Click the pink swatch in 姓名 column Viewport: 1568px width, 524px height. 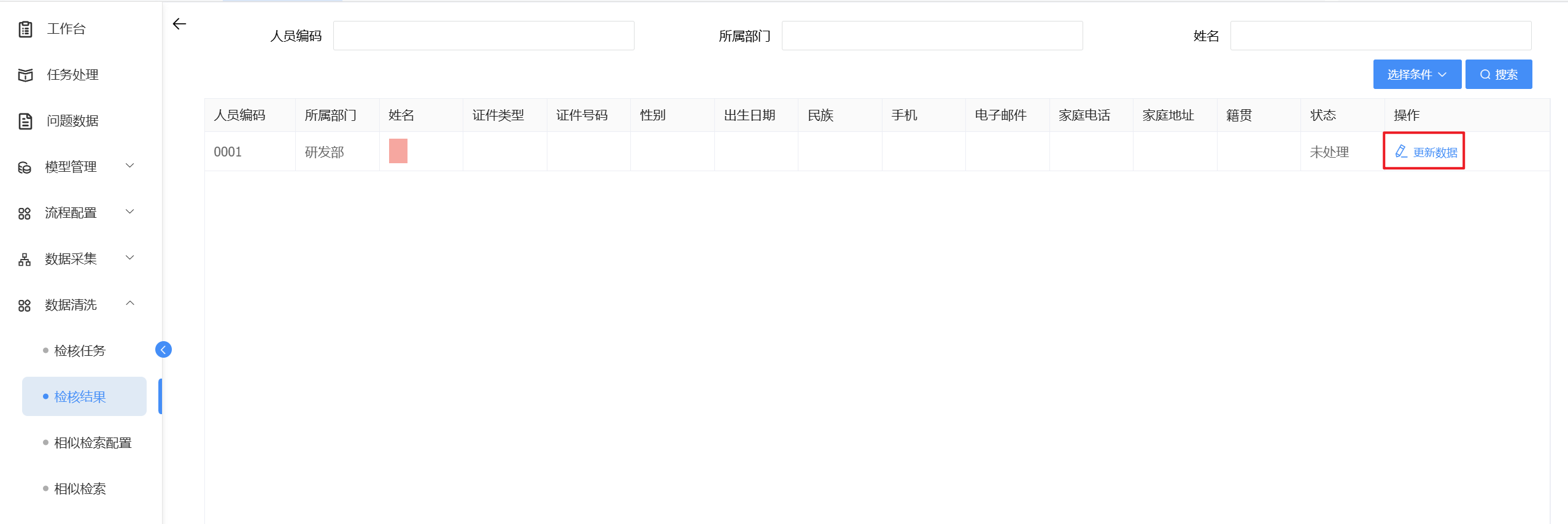coord(398,151)
